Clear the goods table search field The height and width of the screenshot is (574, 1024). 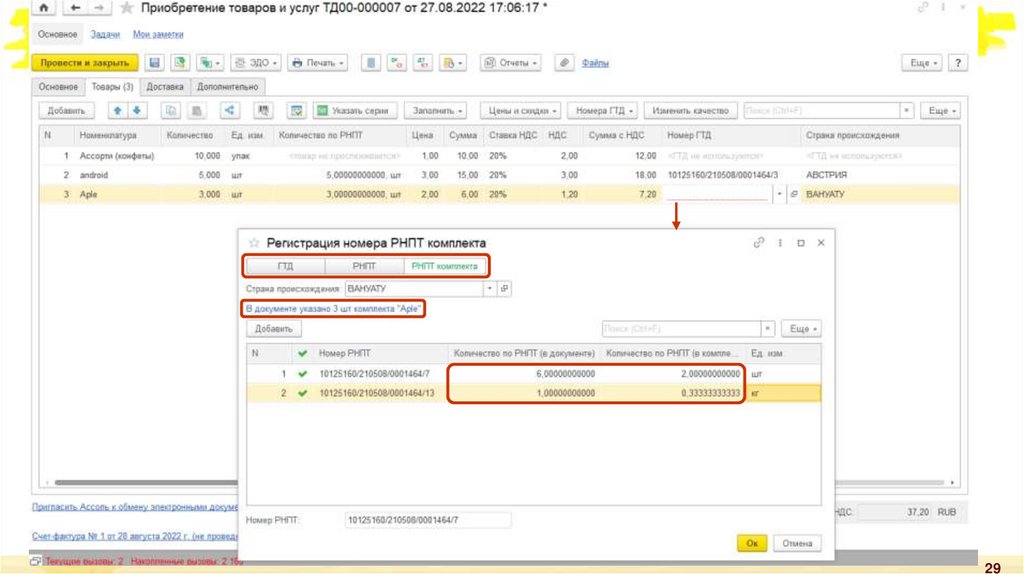click(906, 110)
